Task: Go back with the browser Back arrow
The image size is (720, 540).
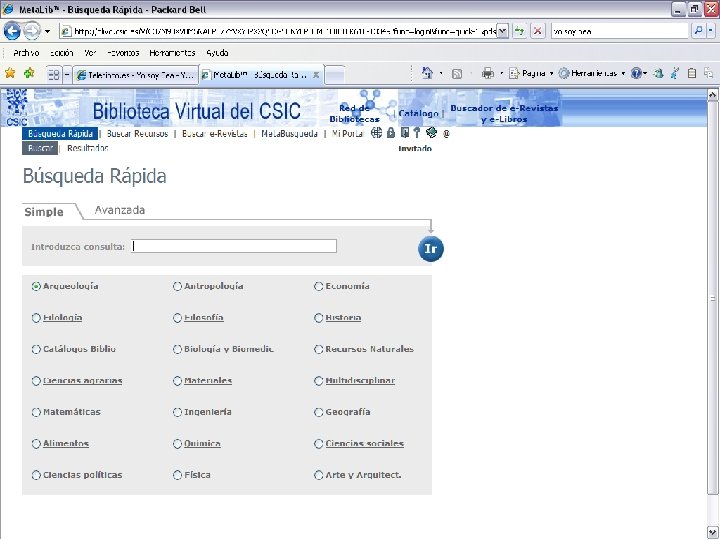Action: point(11,31)
